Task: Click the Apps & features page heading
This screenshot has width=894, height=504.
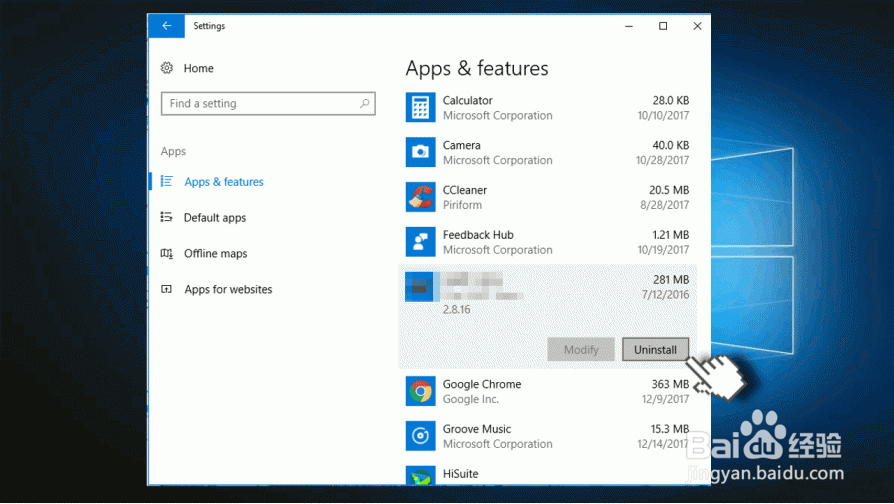Action: coord(477,68)
